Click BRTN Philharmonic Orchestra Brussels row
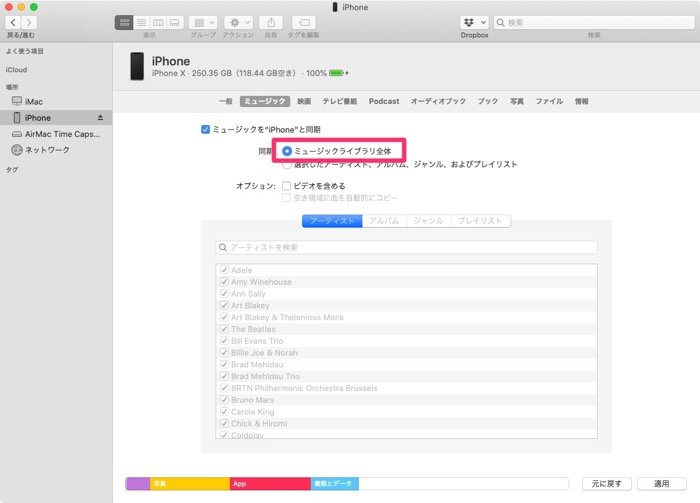Viewport: 700px width, 503px height. pyautogui.click(x=406, y=388)
